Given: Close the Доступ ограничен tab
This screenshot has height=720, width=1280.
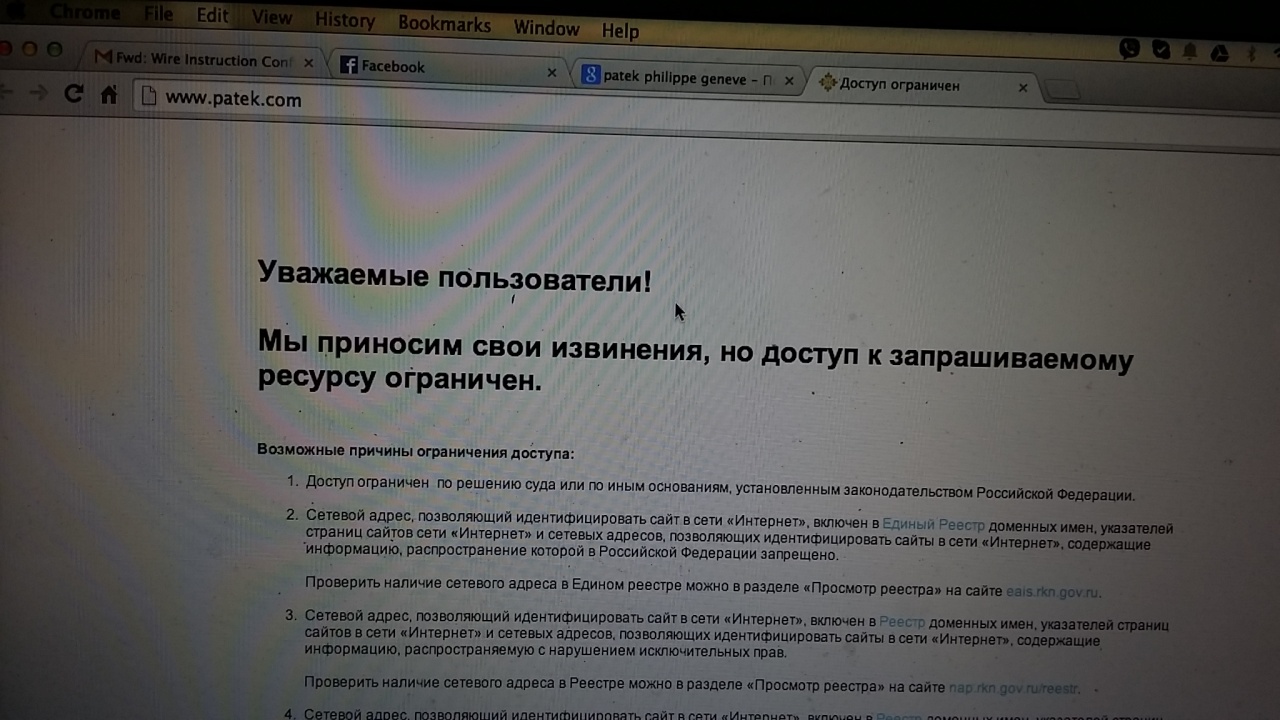Looking at the screenshot, I should [x=1022, y=88].
